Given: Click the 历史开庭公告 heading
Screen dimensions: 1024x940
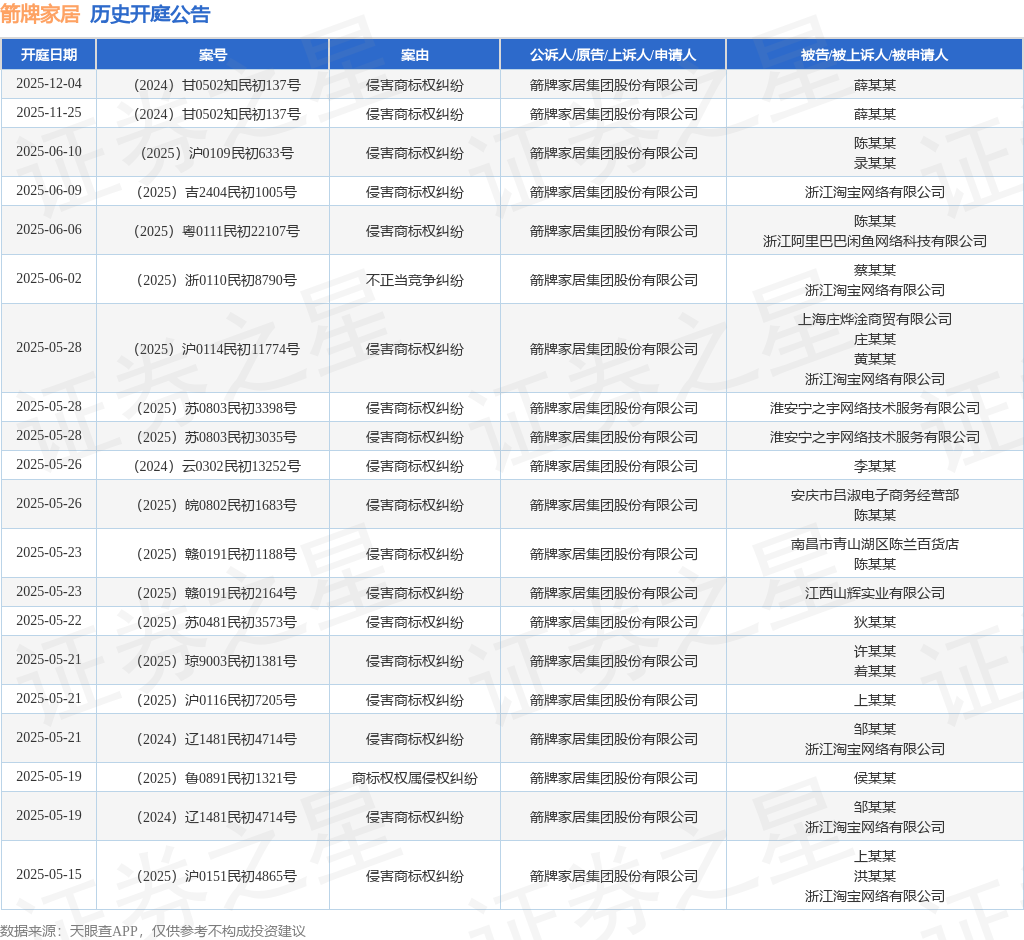Looking at the screenshot, I should tap(150, 14).
